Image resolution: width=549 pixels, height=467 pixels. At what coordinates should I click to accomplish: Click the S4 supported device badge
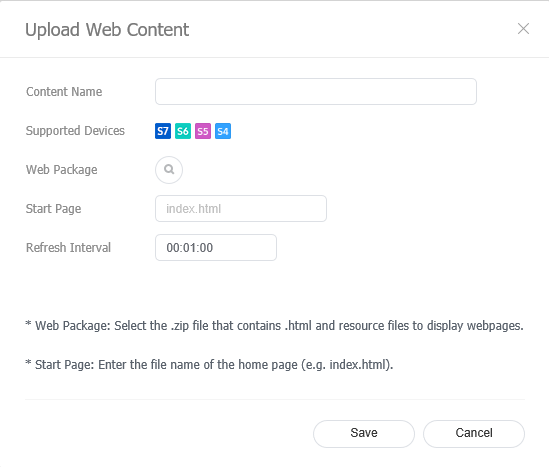tap(223, 131)
